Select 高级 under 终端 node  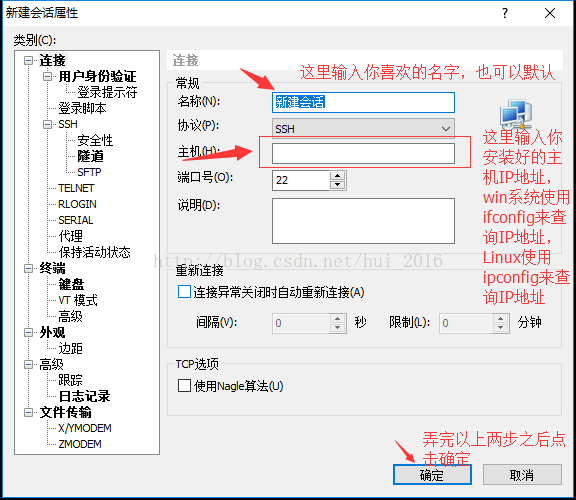[71, 316]
